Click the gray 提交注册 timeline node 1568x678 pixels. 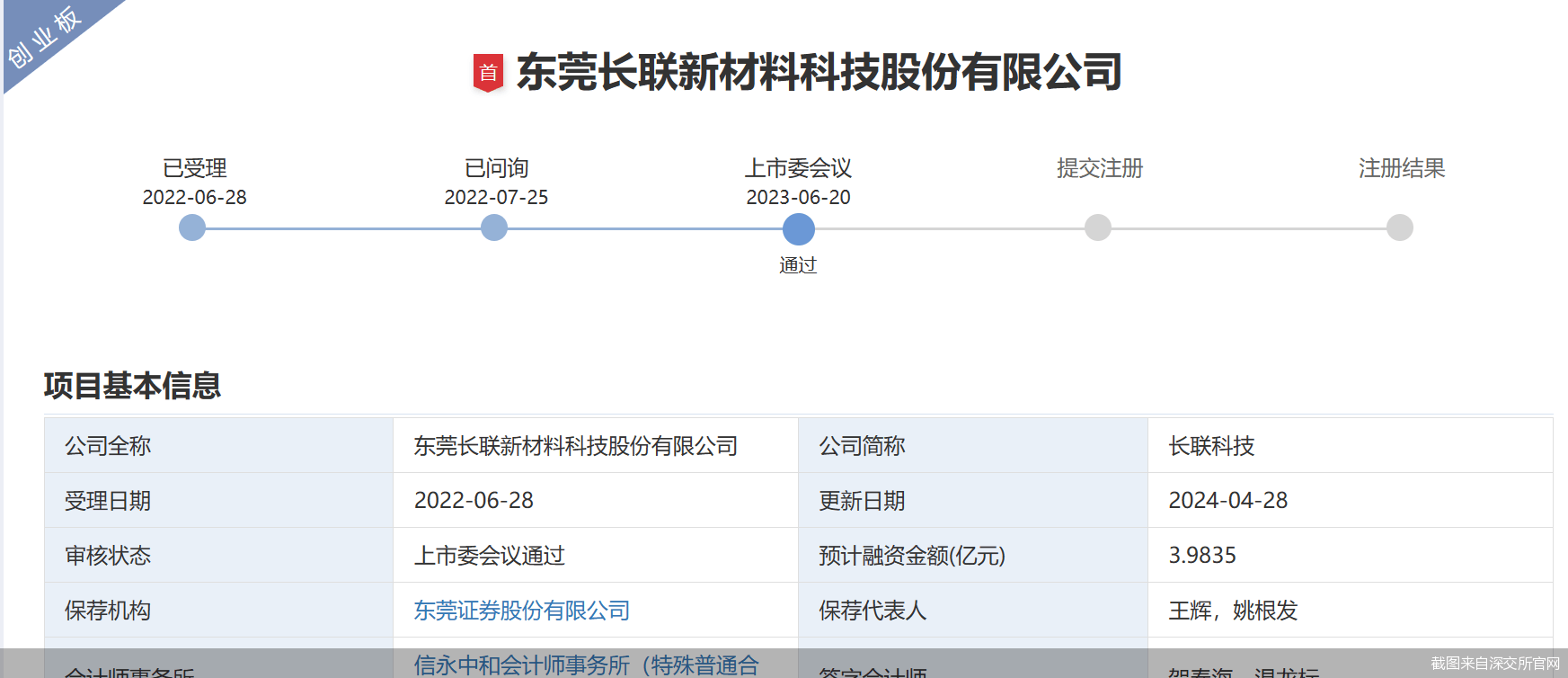[x=1098, y=228]
